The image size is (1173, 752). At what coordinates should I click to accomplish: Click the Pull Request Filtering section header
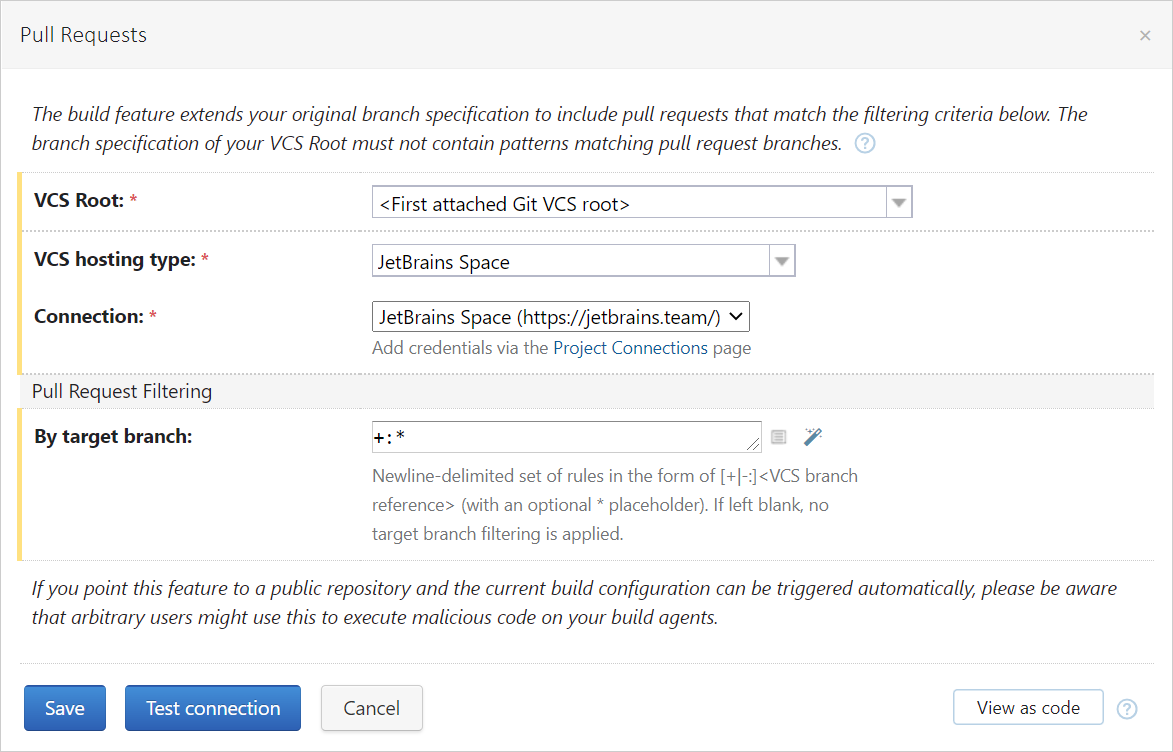click(x=121, y=391)
